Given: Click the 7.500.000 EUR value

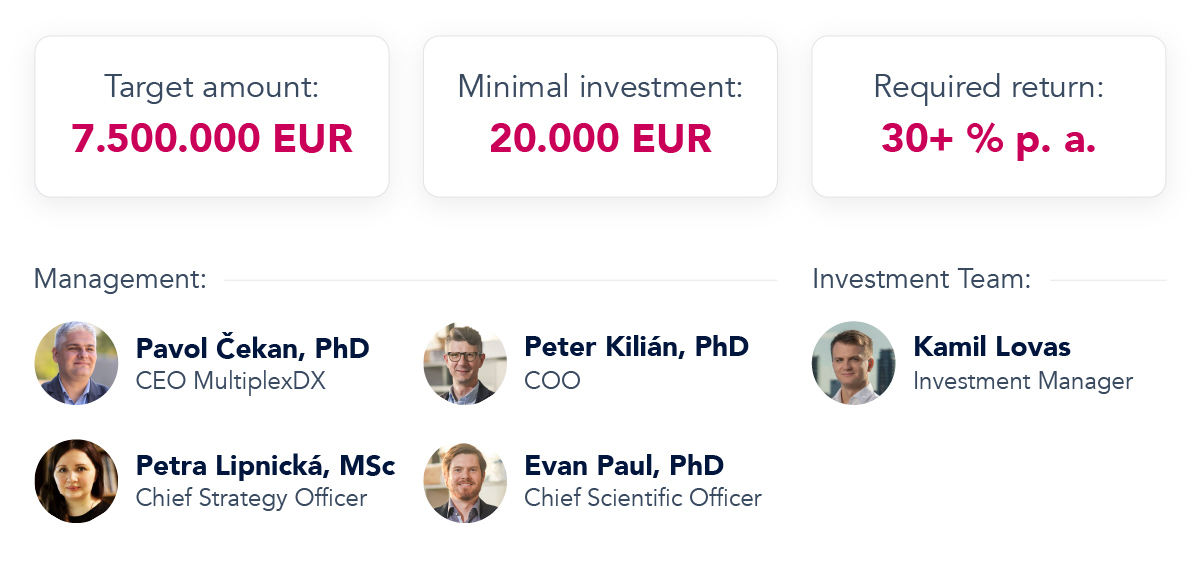Looking at the screenshot, I should (x=212, y=139).
